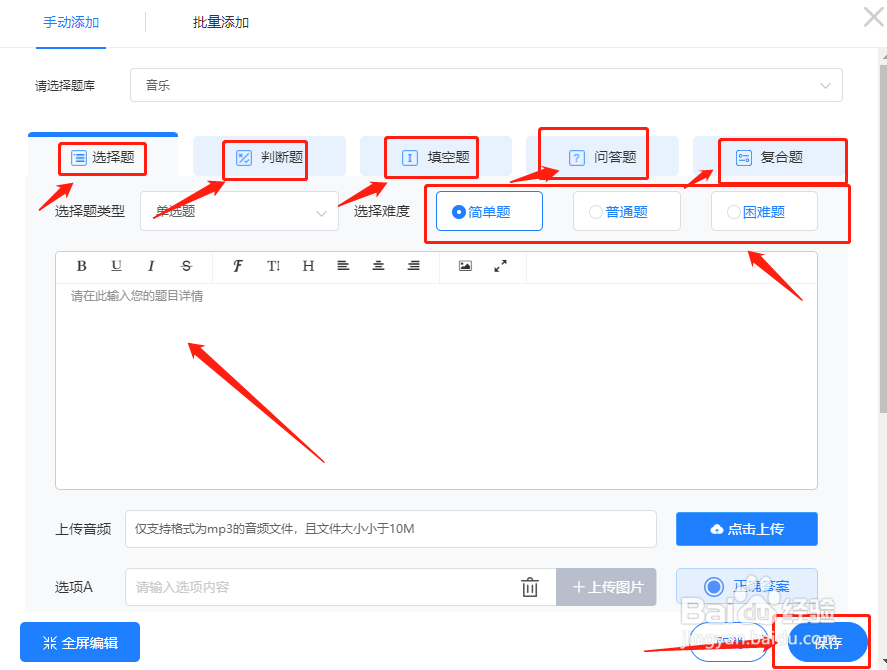The height and width of the screenshot is (670, 887).
Task: Expand the editor to fullscreen with arrows icon
Action: click(x=499, y=266)
